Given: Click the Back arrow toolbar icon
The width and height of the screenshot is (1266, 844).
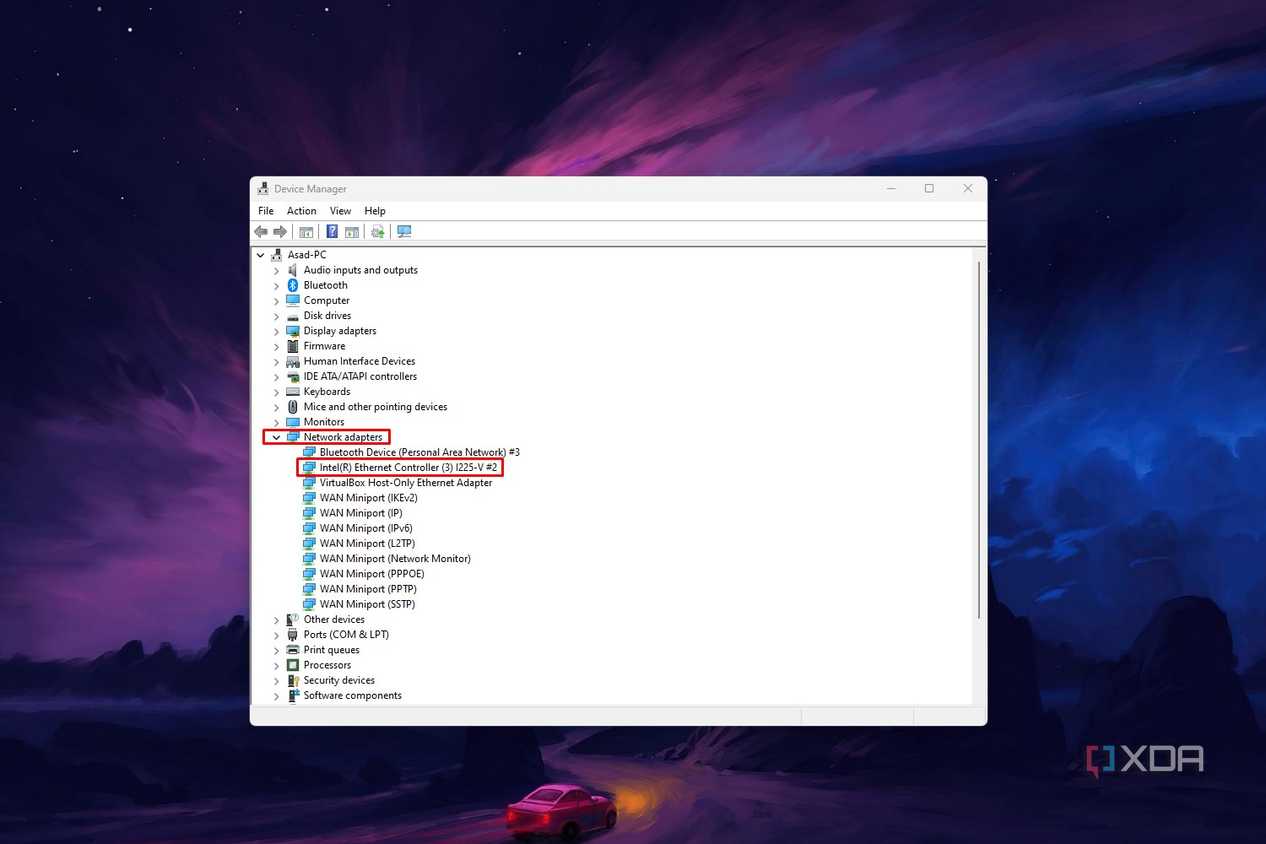Looking at the screenshot, I should (261, 232).
